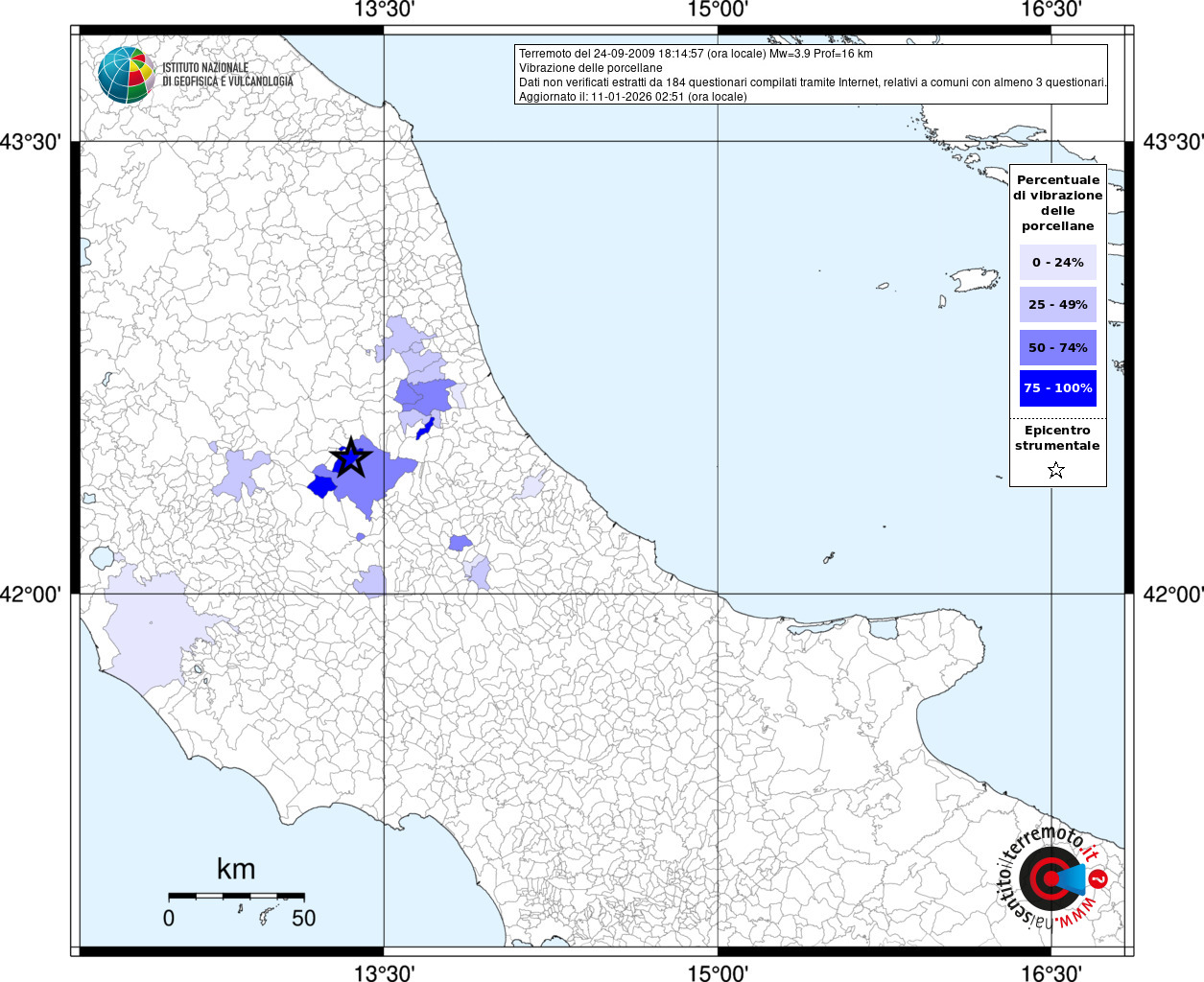This screenshot has height=982, width=1204.
Task: Select the 0 - 24% legend swatch
Action: (1057, 262)
